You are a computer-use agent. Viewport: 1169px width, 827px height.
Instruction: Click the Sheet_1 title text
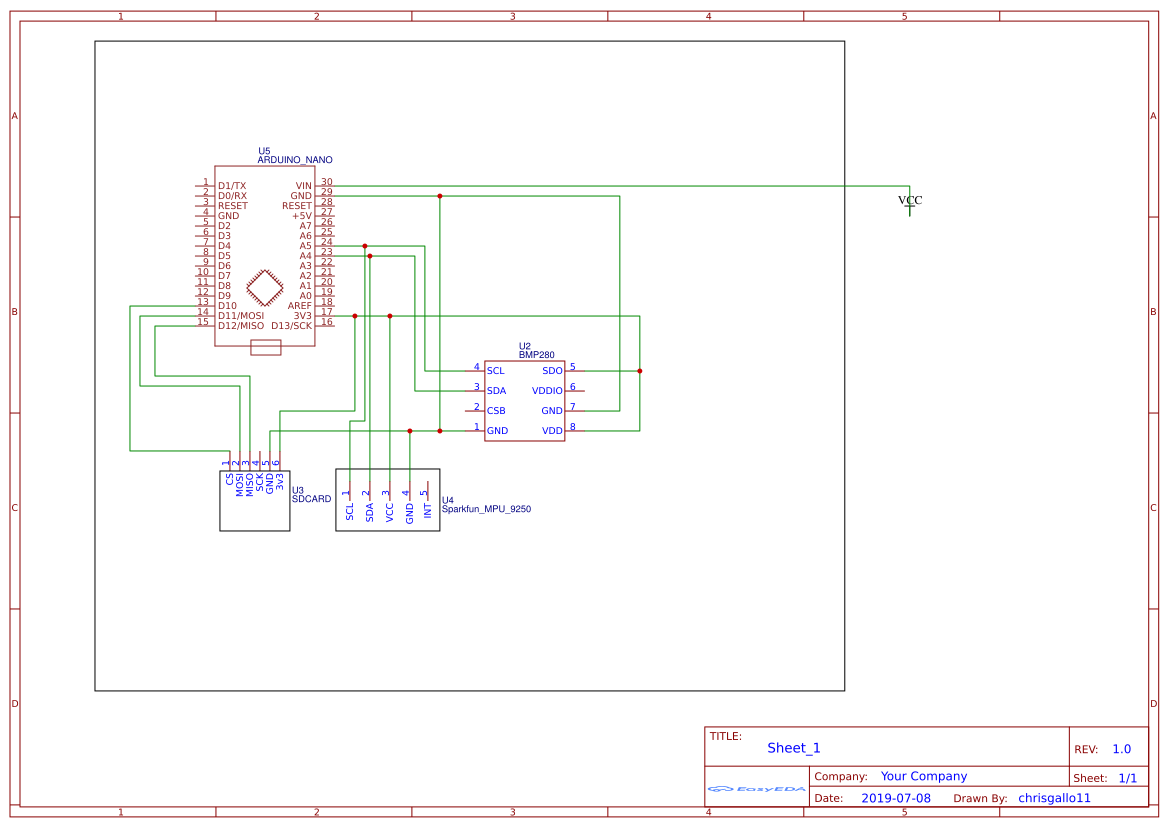pos(793,747)
